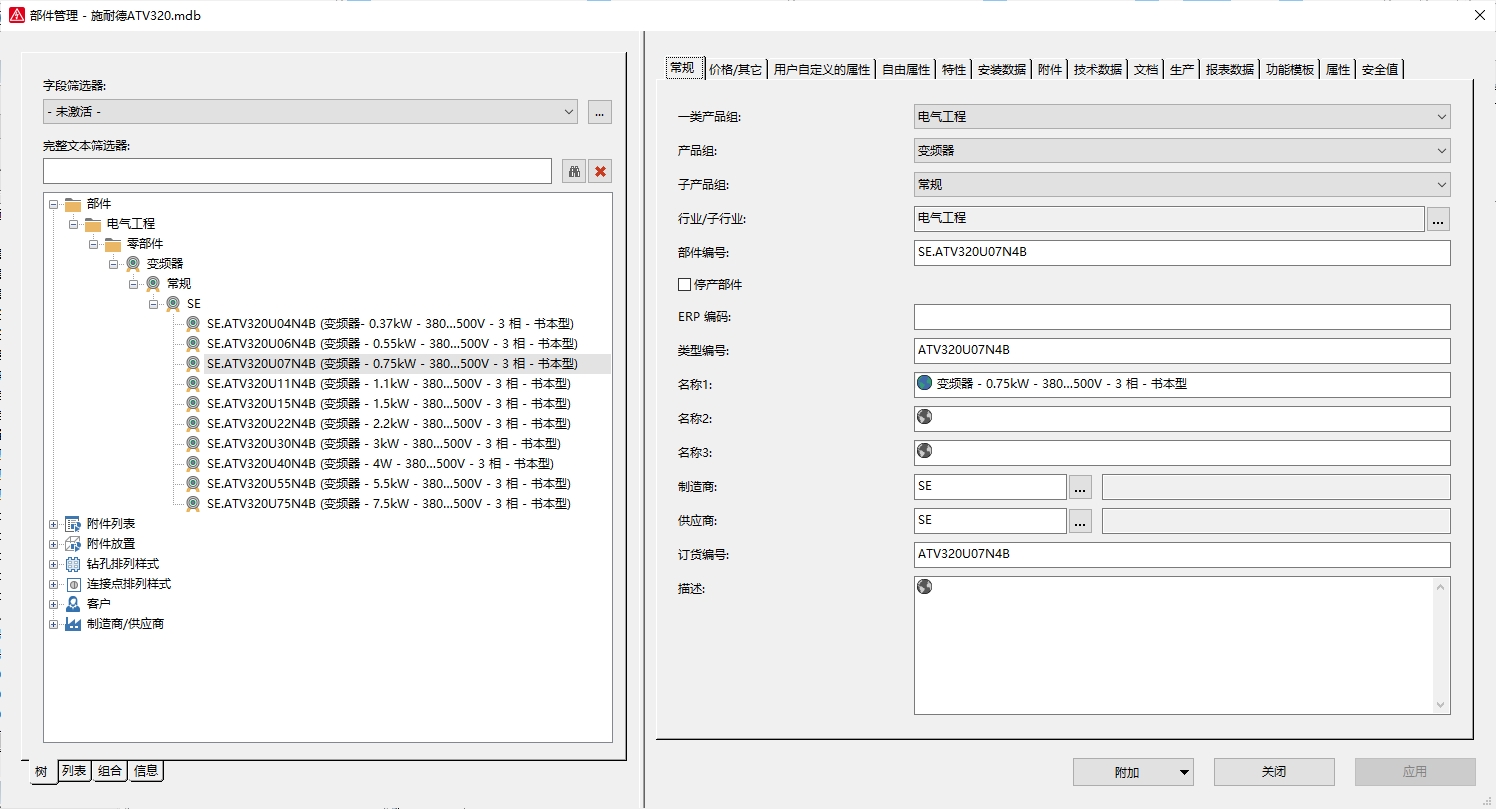The image size is (1496, 809).
Task: Select SE.ATV320U22N4B in the tree
Action: pos(389,424)
